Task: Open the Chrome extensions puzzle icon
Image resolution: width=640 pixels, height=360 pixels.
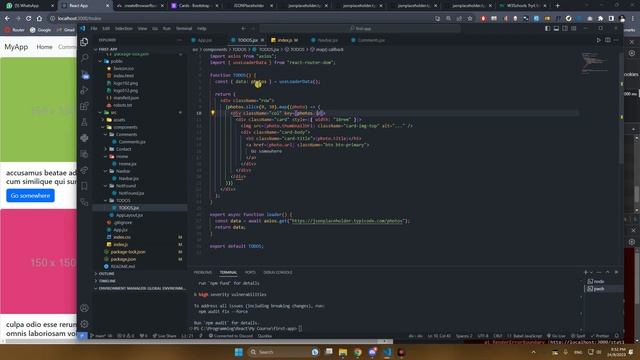Action: pos(600,18)
